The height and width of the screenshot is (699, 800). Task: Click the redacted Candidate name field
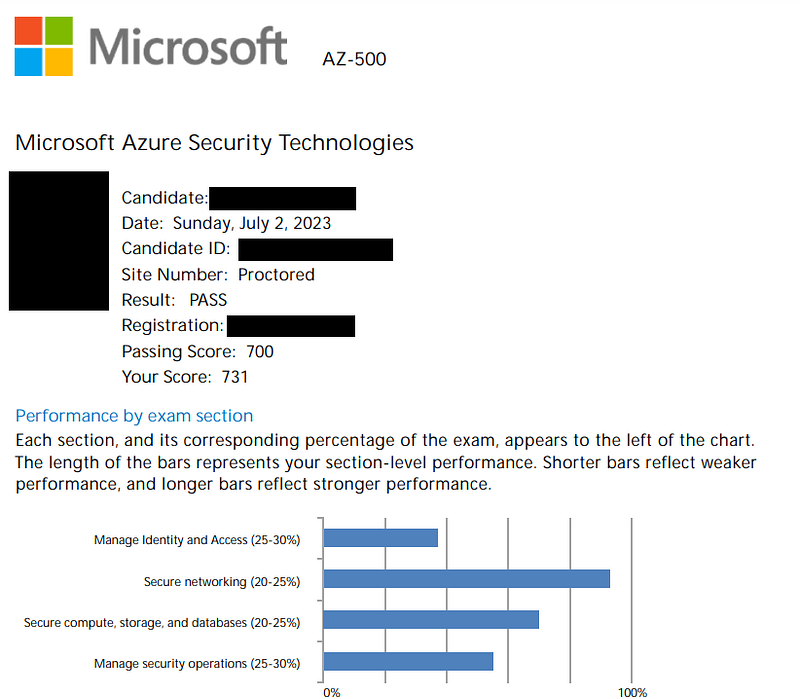pyautogui.click(x=282, y=198)
